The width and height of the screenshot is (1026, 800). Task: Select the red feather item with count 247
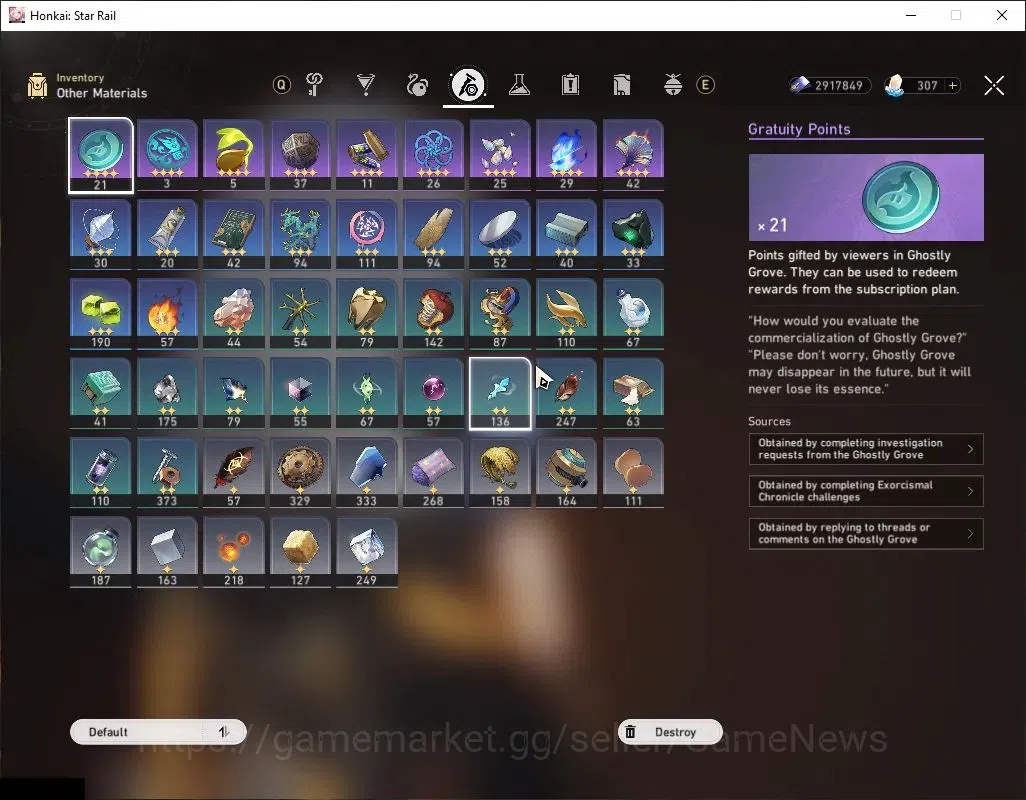pyautogui.click(x=567, y=393)
